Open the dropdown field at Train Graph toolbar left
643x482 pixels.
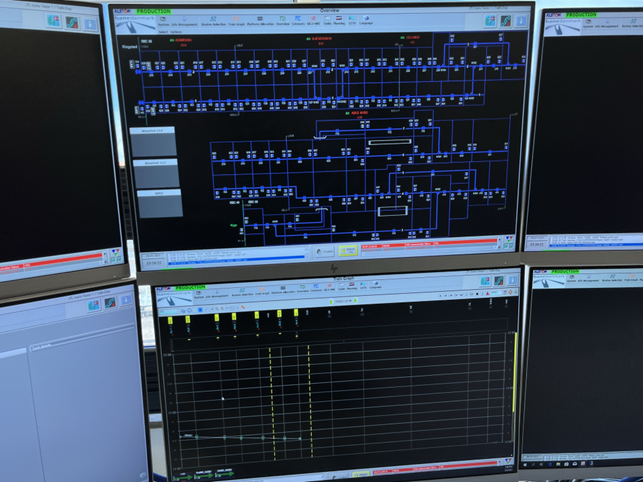169,312
